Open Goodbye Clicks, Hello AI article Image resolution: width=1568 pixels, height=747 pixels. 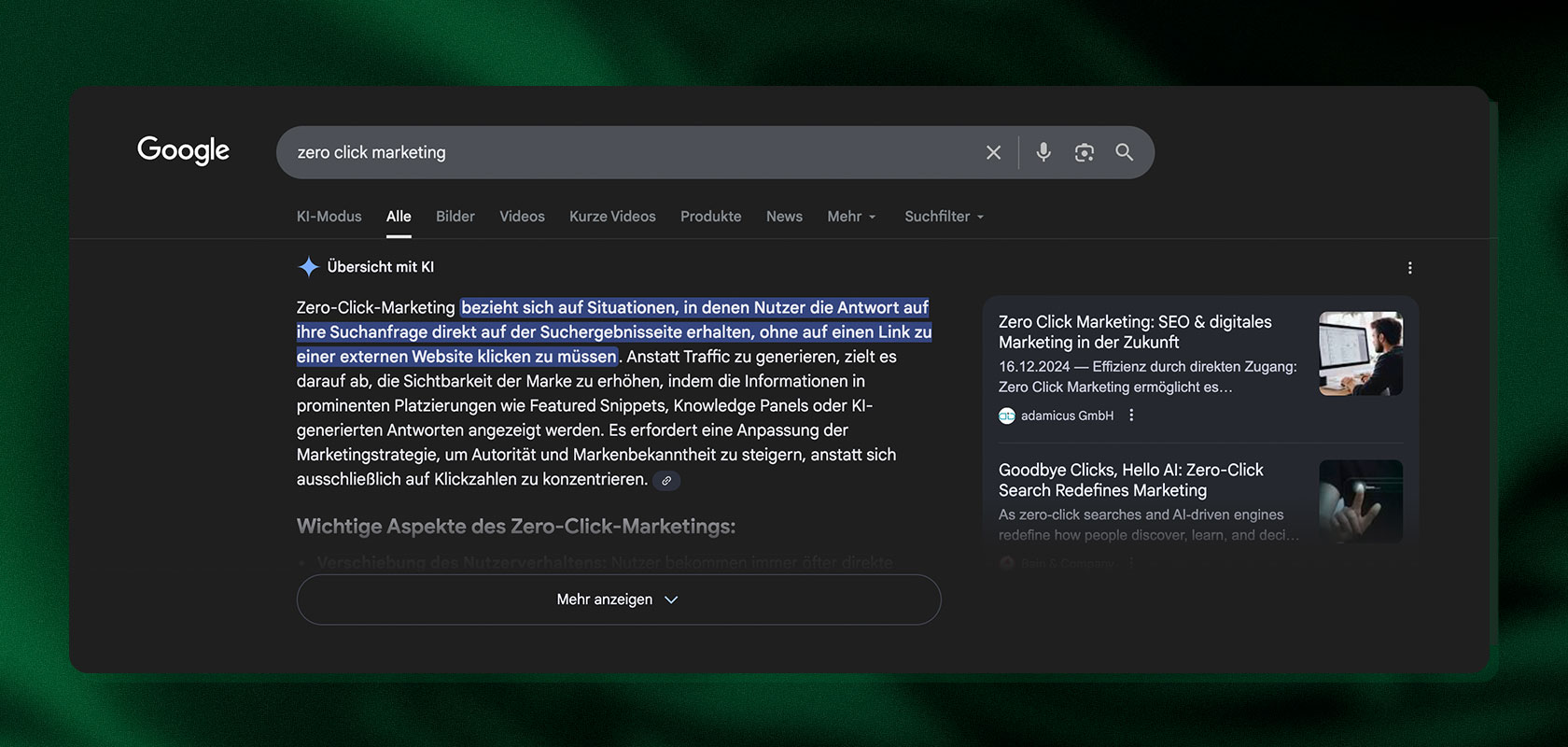pos(1130,480)
